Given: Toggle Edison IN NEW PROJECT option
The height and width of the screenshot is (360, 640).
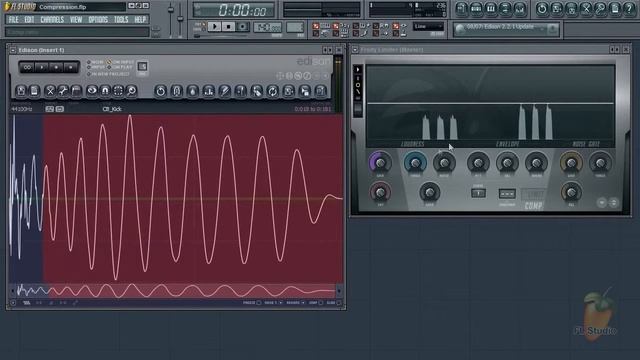Looking at the screenshot, I should click(x=108, y=74).
